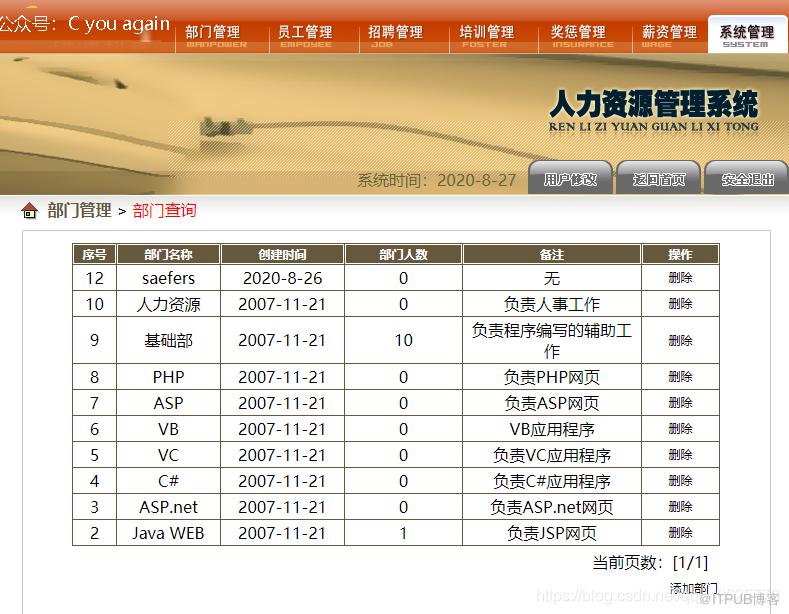
Task: Click the headcount 10 in 基础部 row
Action: (404, 341)
